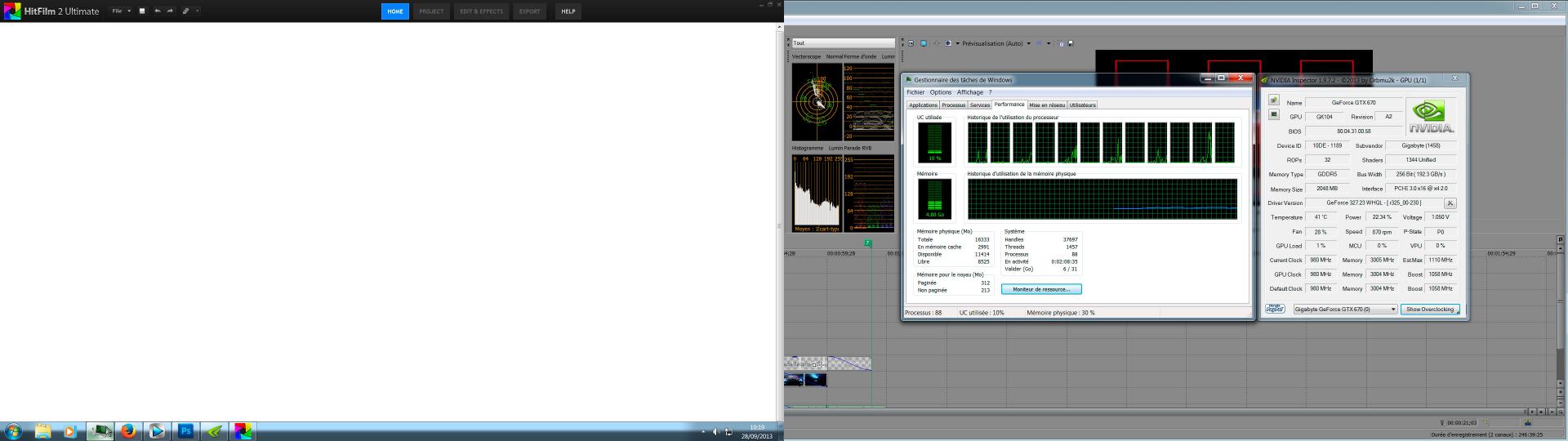This screenshot has height=441, width=1568.
Task: Select the graphics card taskbar icon
Action: tap(100, 431)
